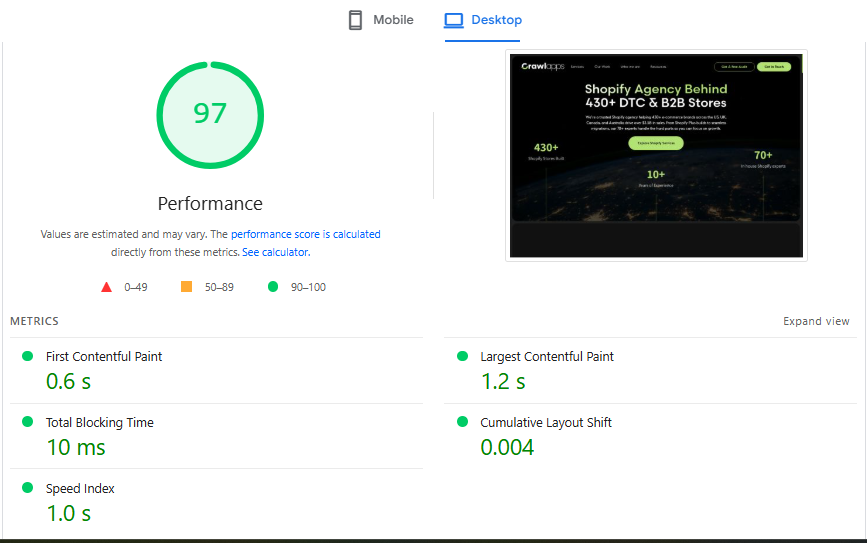Image resolution: width=867 pixels, height=543 pixels.
Task: Open the Crawlapps page screenshot thumbnail
Action: point(656,155)
